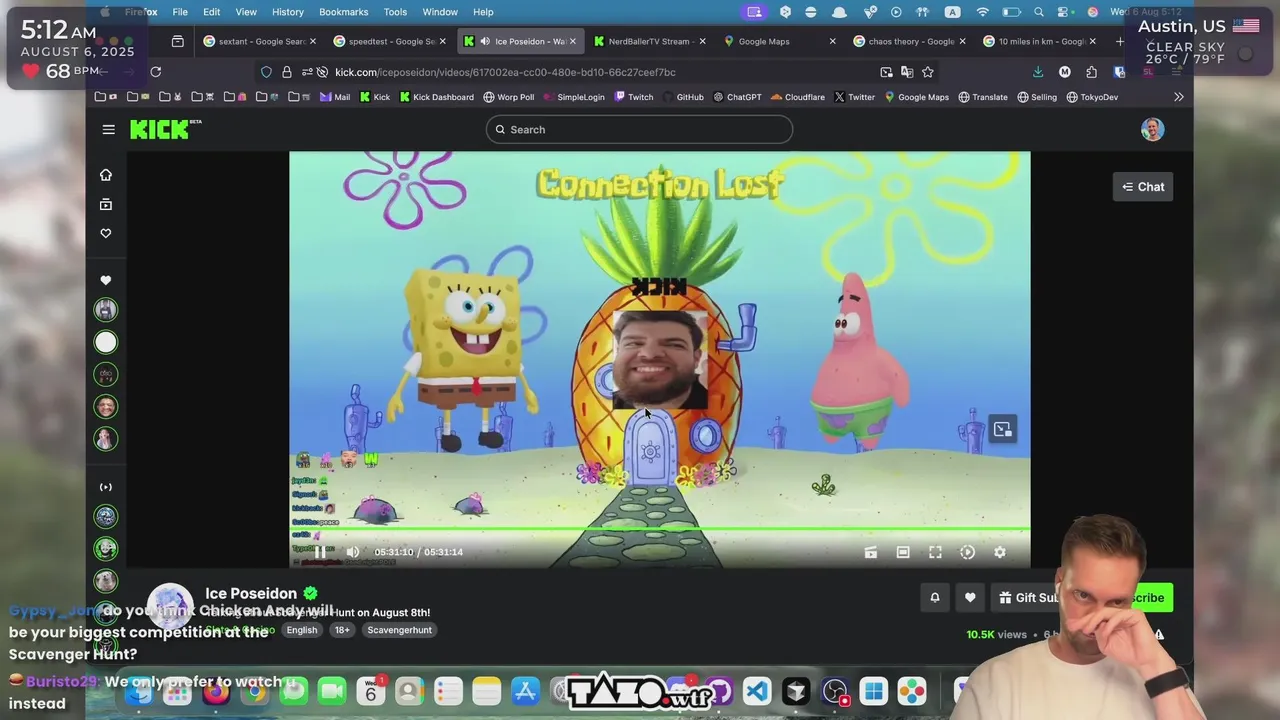Viewport: 1280px width, 720px height.
Task: Pause the video playback
Action: pyautogui.click(x=320, y=552)
